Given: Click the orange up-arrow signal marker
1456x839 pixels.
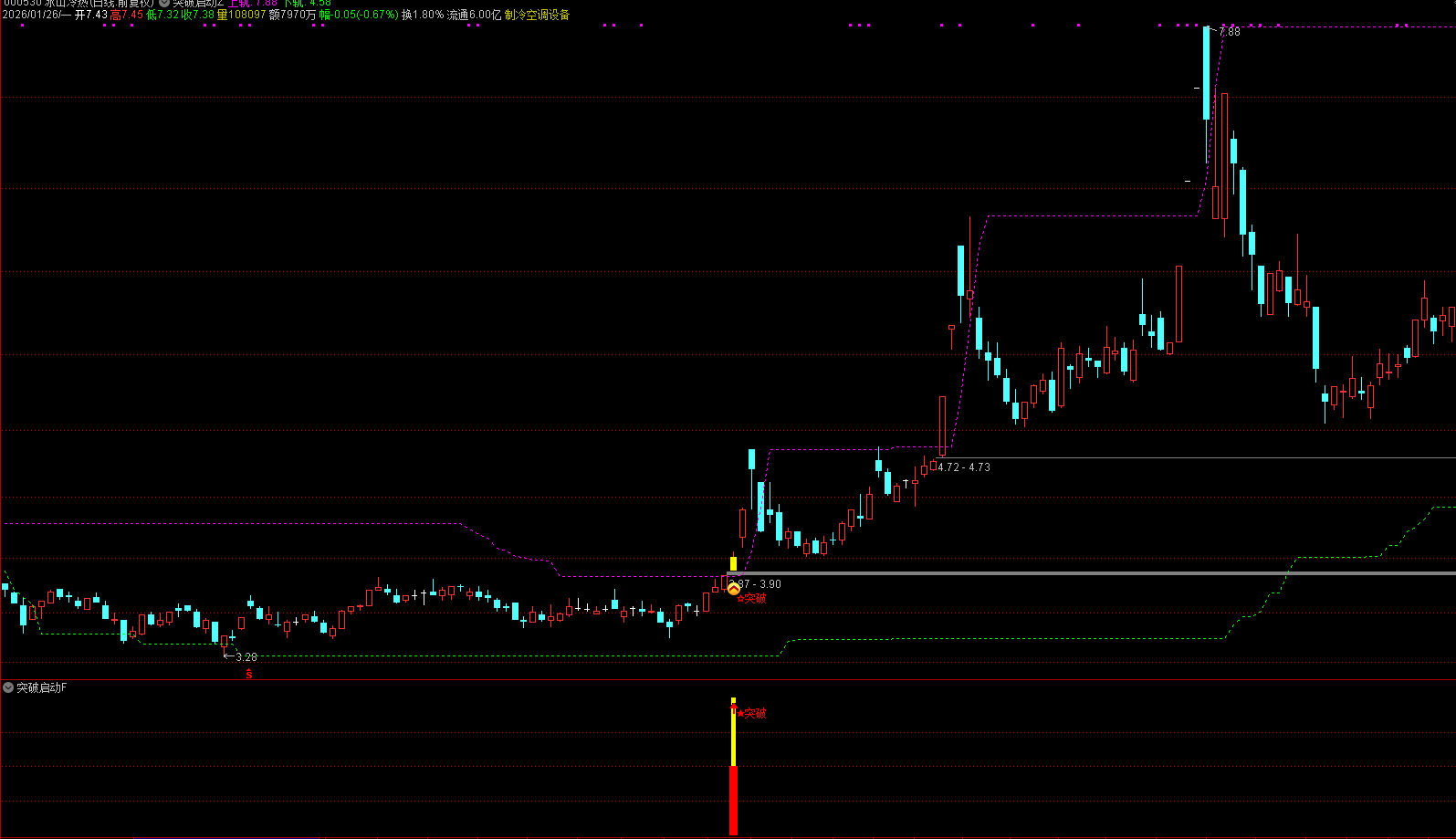Looking at the screenshot, I should point(734,589).
